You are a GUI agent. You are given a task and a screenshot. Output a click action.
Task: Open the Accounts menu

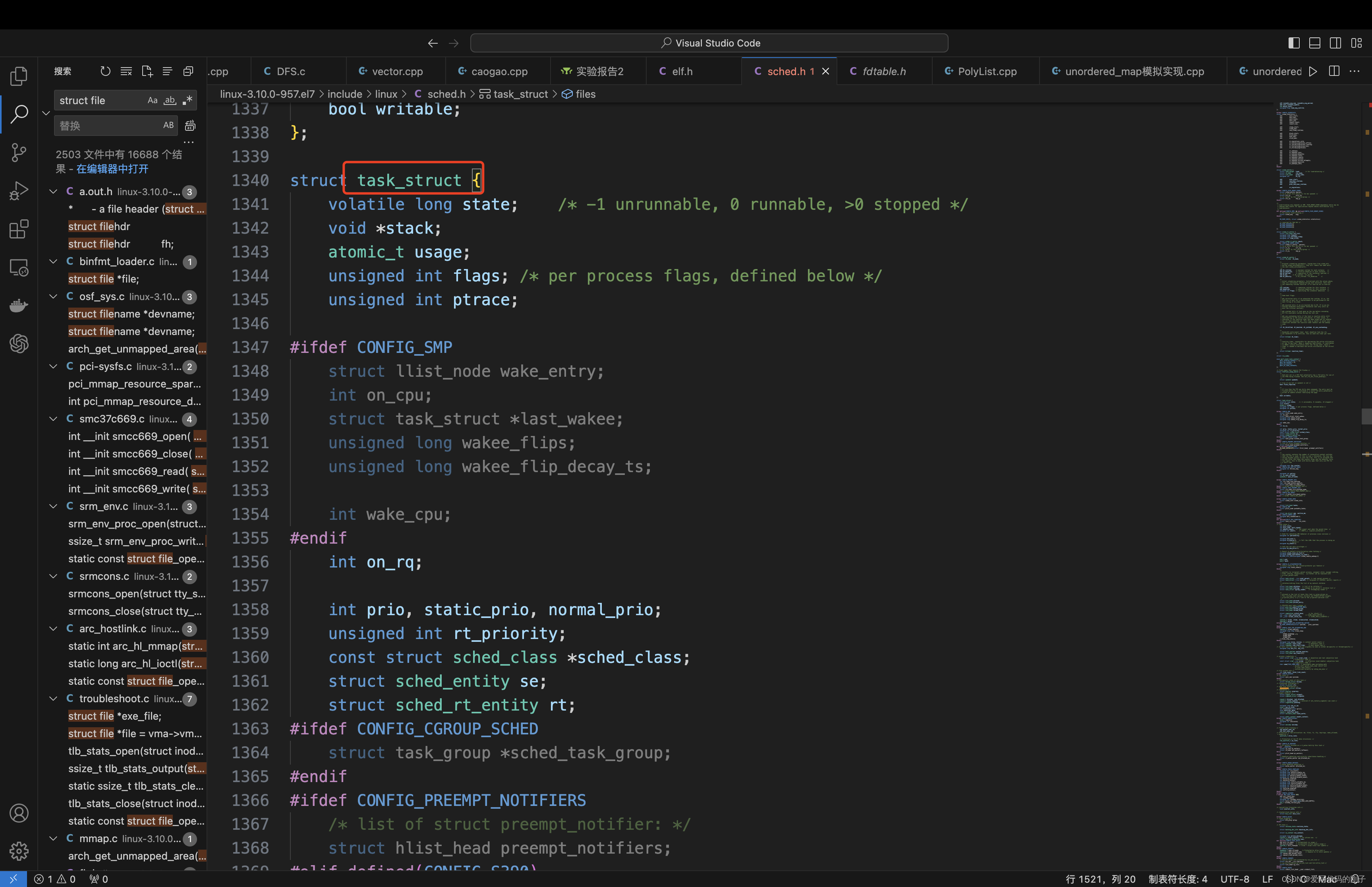pyautogui.click(x=19, y=813)
